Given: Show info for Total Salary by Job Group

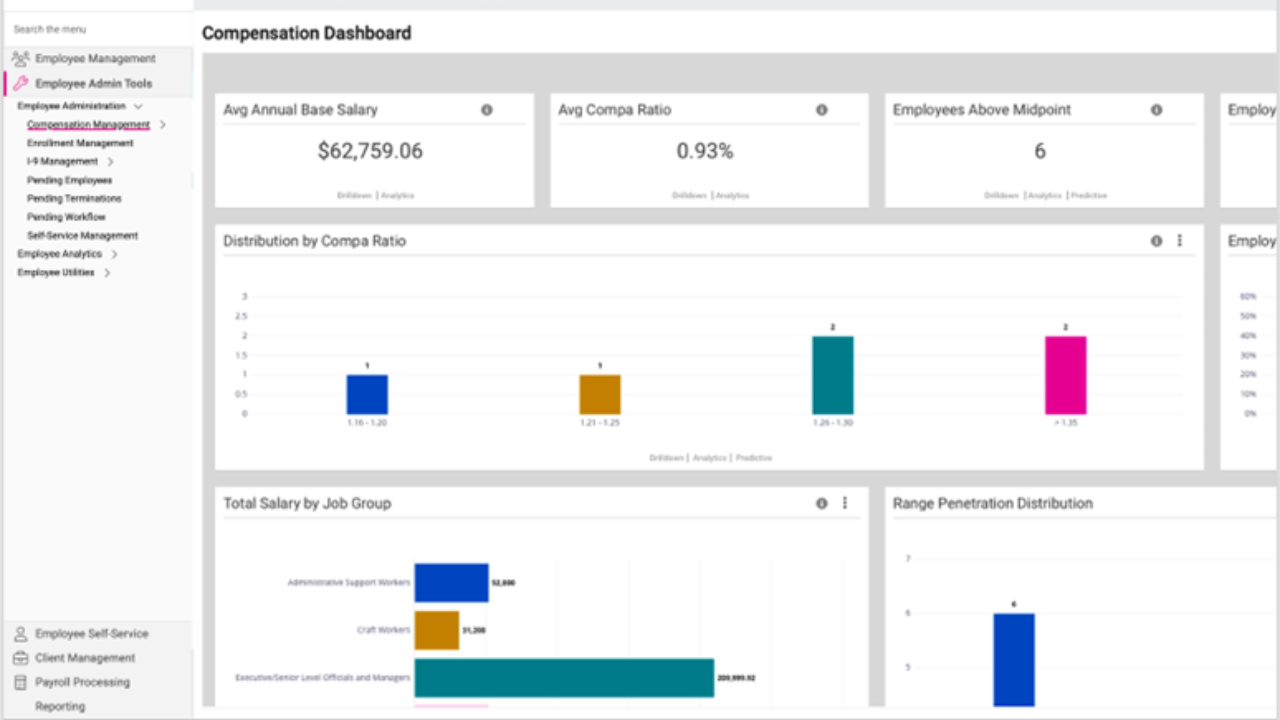Looking at the screenshot, I should click(x=822, y=503).
